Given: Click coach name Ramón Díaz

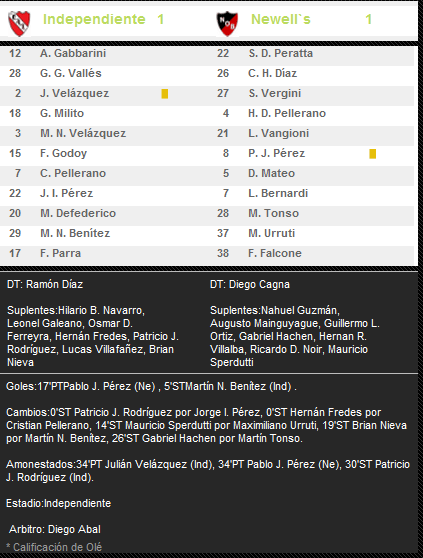Looking at the screenshot, I should 54,284.
